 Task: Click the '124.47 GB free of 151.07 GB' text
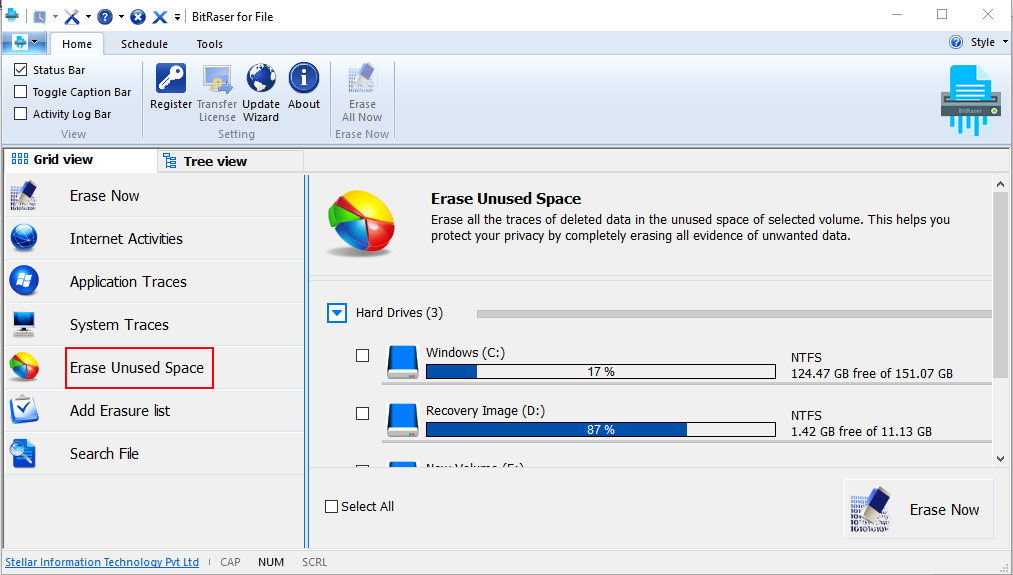[872, 373]
